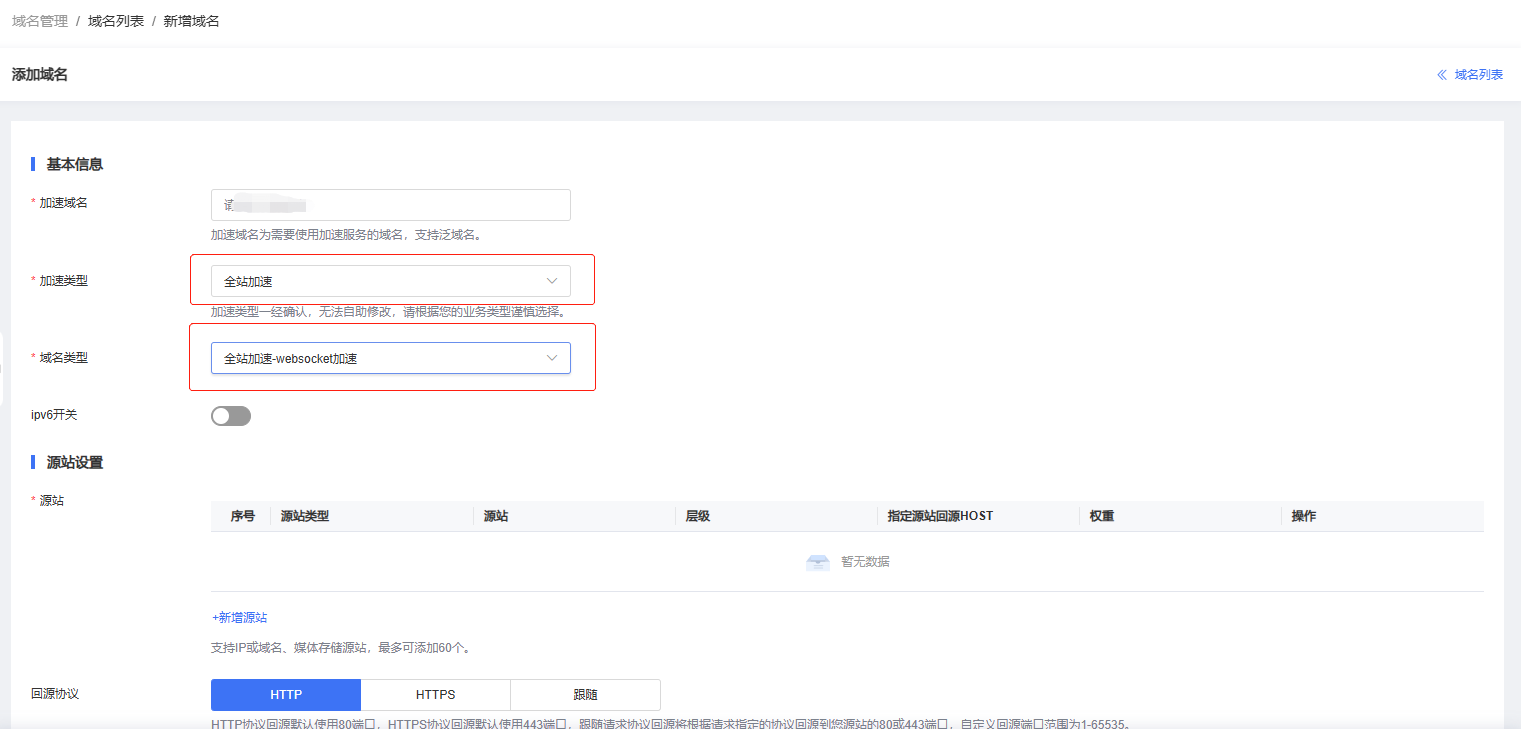The height and width of the screenshot is (730, 1521).
Task: Focus the 加速域名 input field
Action: coord(391,205)
